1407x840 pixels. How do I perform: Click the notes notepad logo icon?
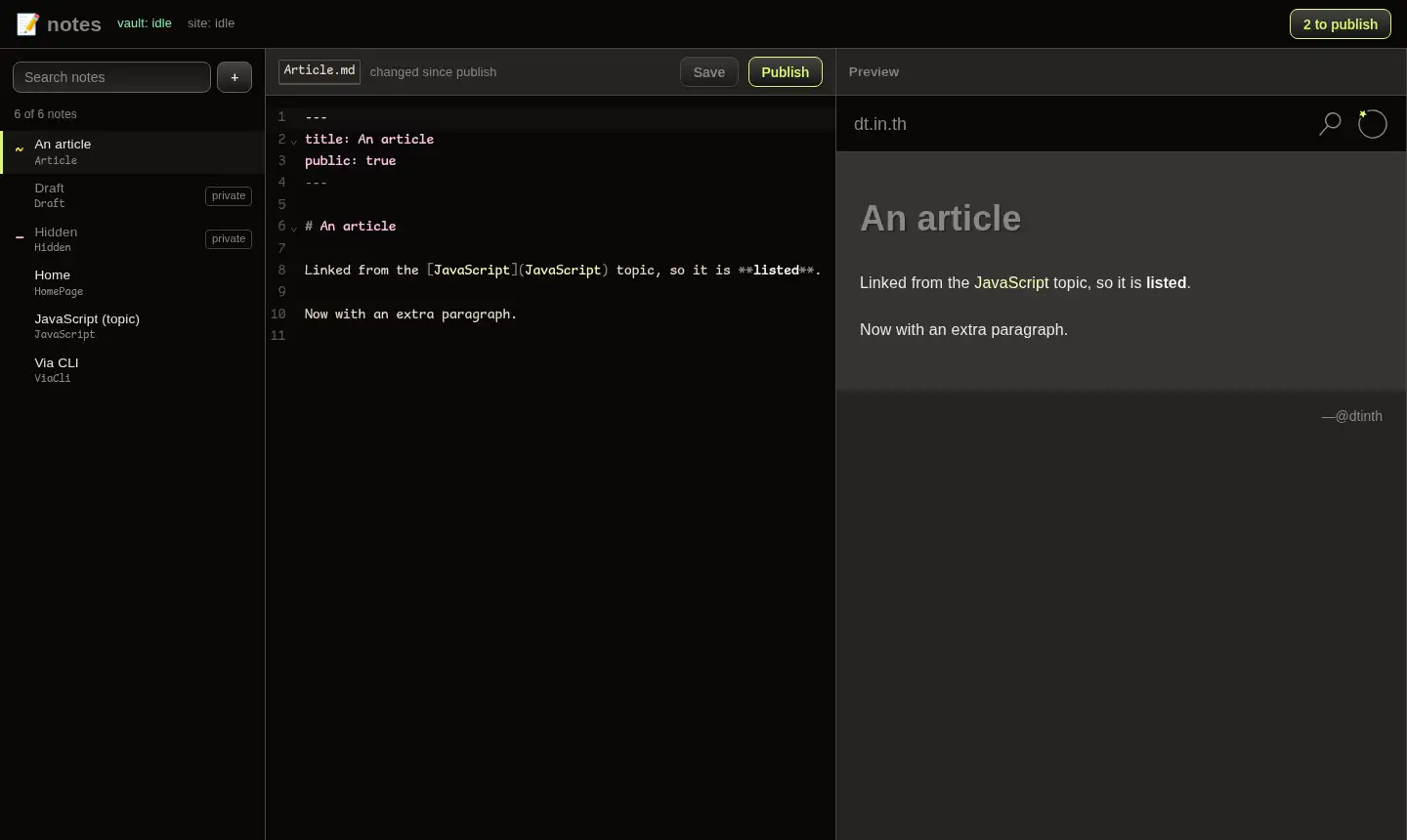tap(27, 24)
